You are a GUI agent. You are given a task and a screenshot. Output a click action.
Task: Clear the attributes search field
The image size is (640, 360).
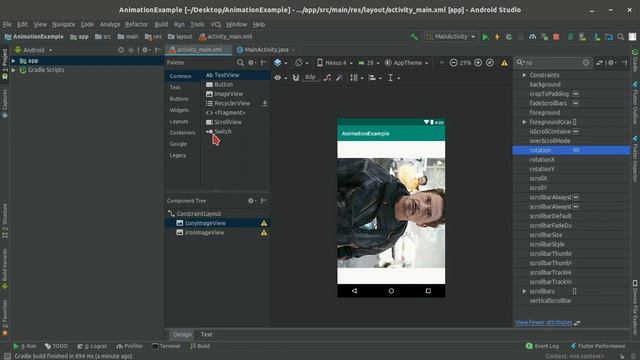tap(586, 62)
